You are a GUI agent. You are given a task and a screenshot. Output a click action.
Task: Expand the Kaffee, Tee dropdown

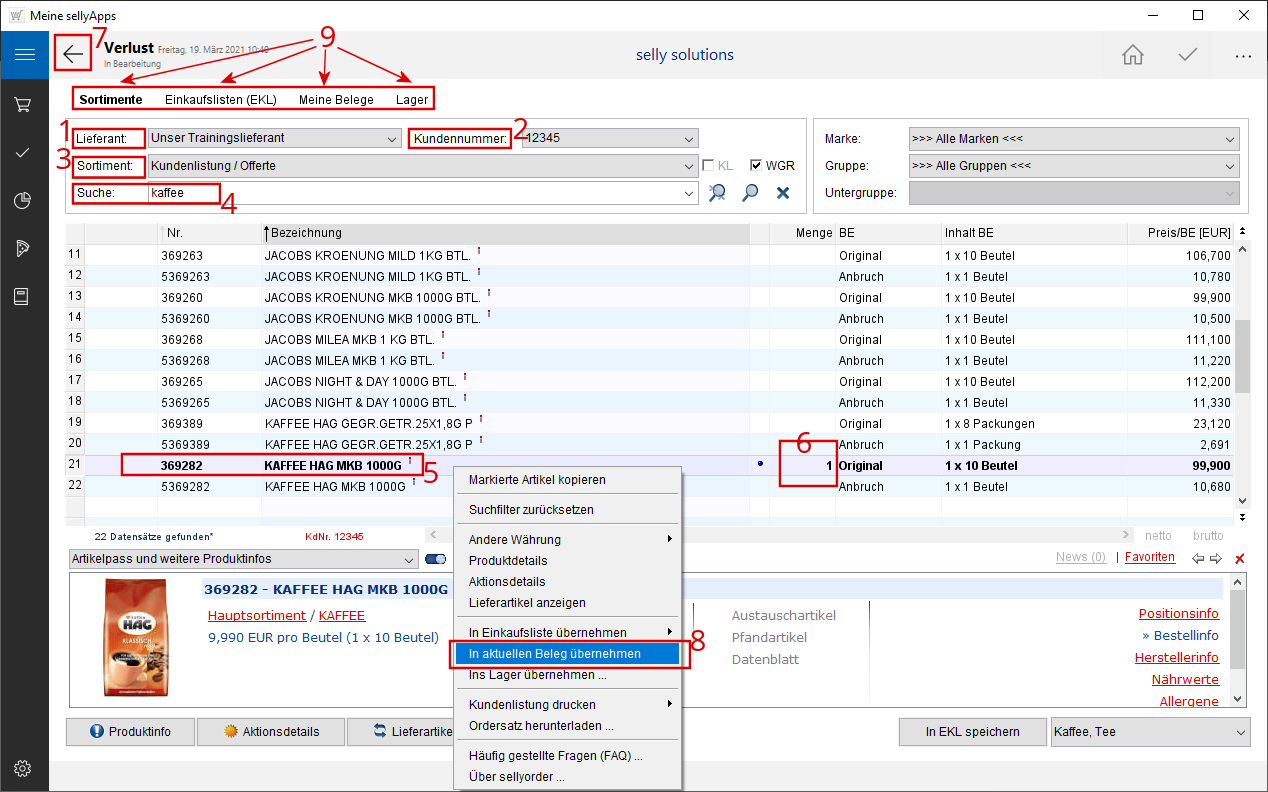(x=1240, y=732)
